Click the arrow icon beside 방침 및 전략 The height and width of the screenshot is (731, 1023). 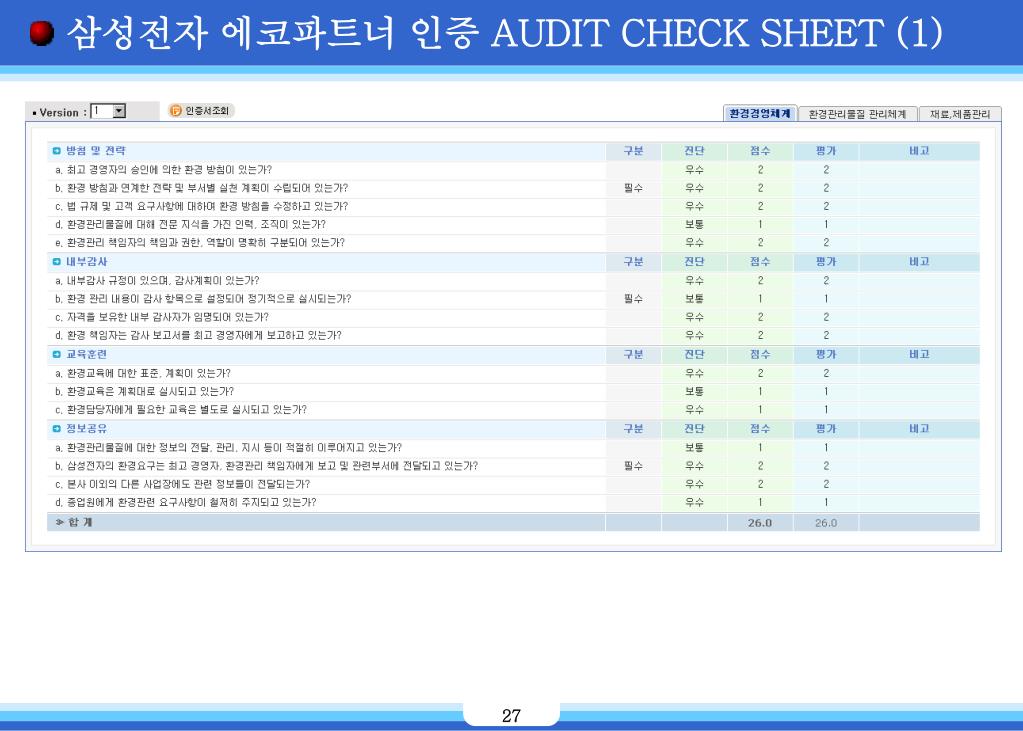(57, 151)
